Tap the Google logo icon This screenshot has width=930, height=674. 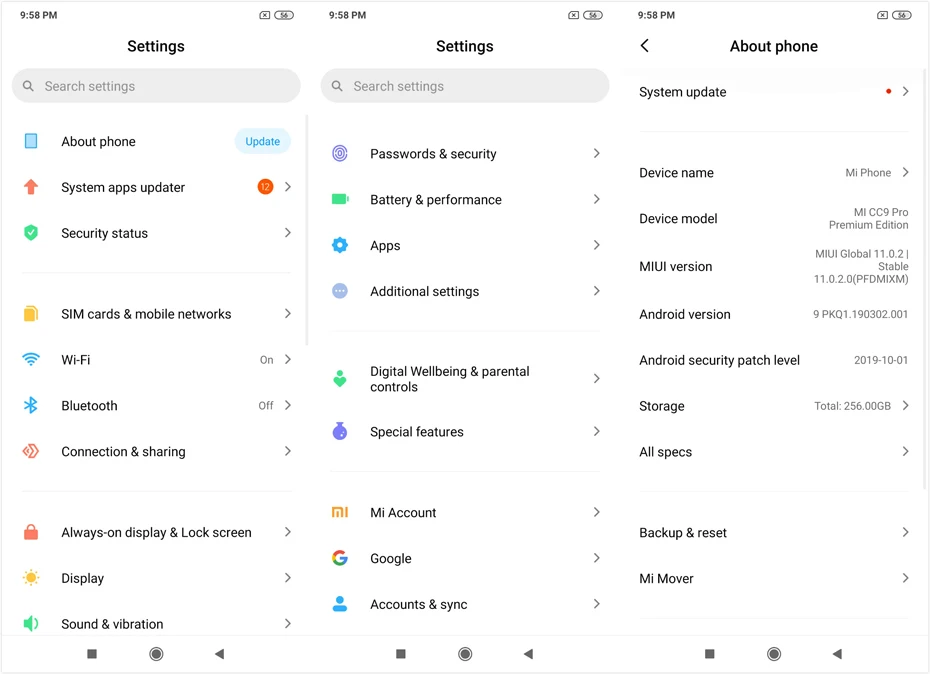pos(340,558)
